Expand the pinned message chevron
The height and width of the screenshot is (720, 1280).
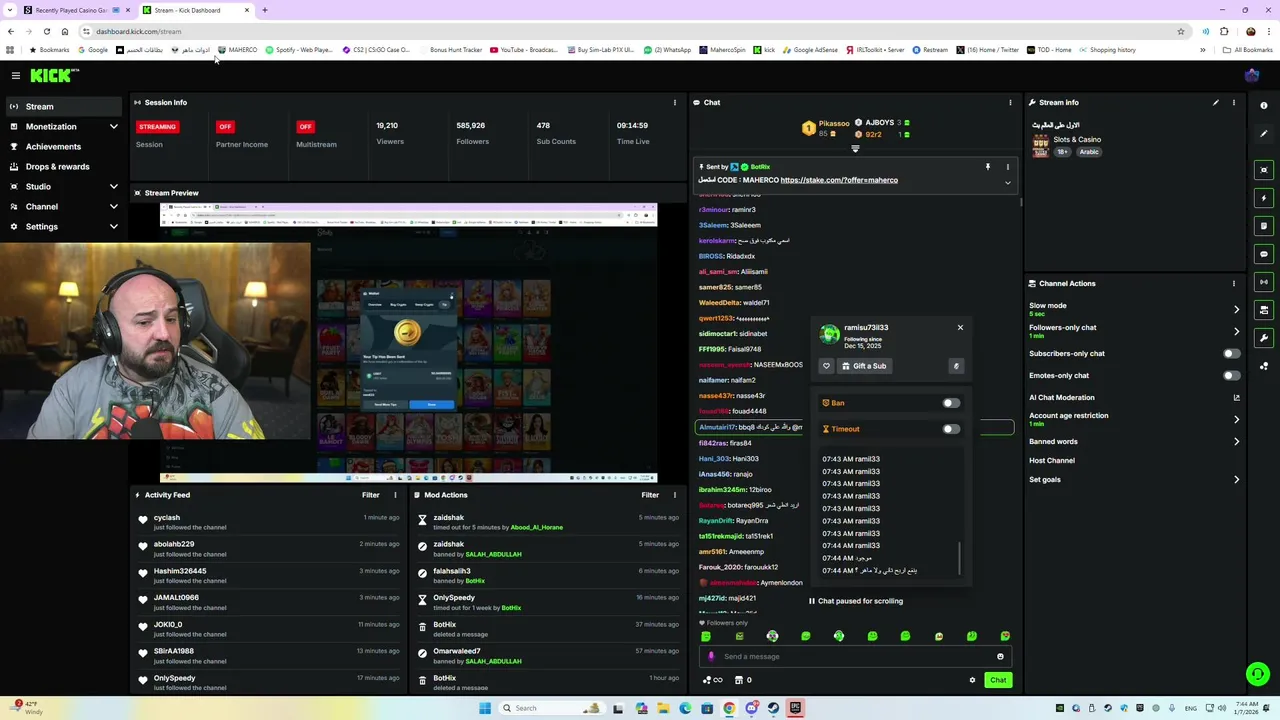(x=1007, y=183)
